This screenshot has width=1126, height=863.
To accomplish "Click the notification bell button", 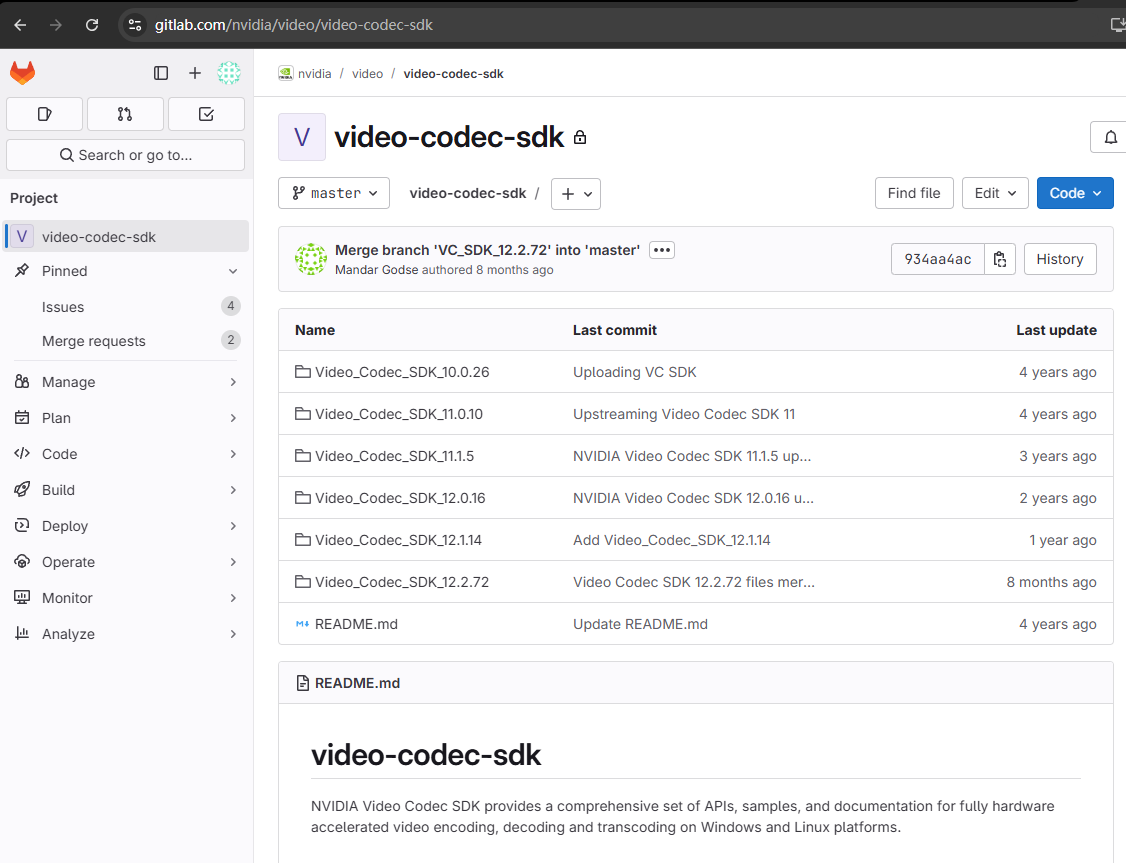I will pyautogui.click(x=1109, y=137).
